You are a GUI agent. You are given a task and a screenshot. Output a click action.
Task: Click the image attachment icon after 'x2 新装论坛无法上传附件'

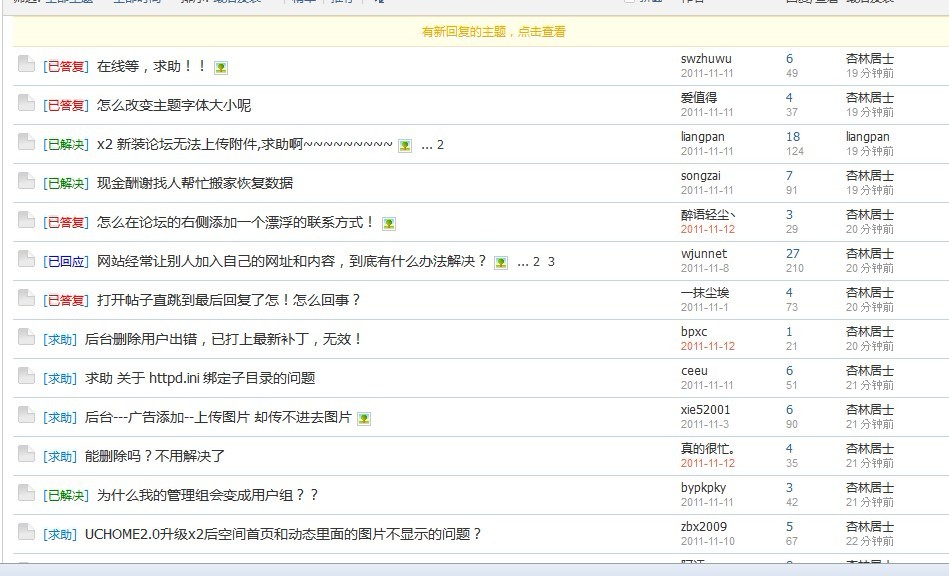point(405,146)
